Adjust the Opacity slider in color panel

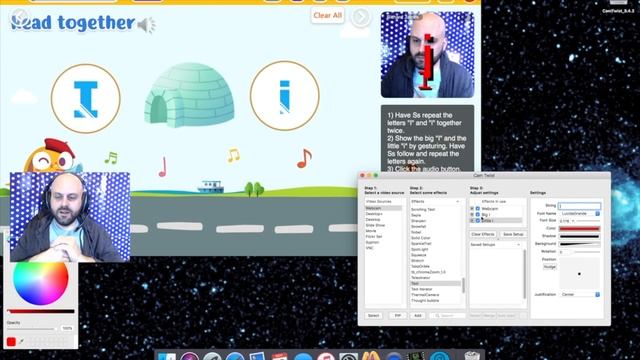point(32,329)
